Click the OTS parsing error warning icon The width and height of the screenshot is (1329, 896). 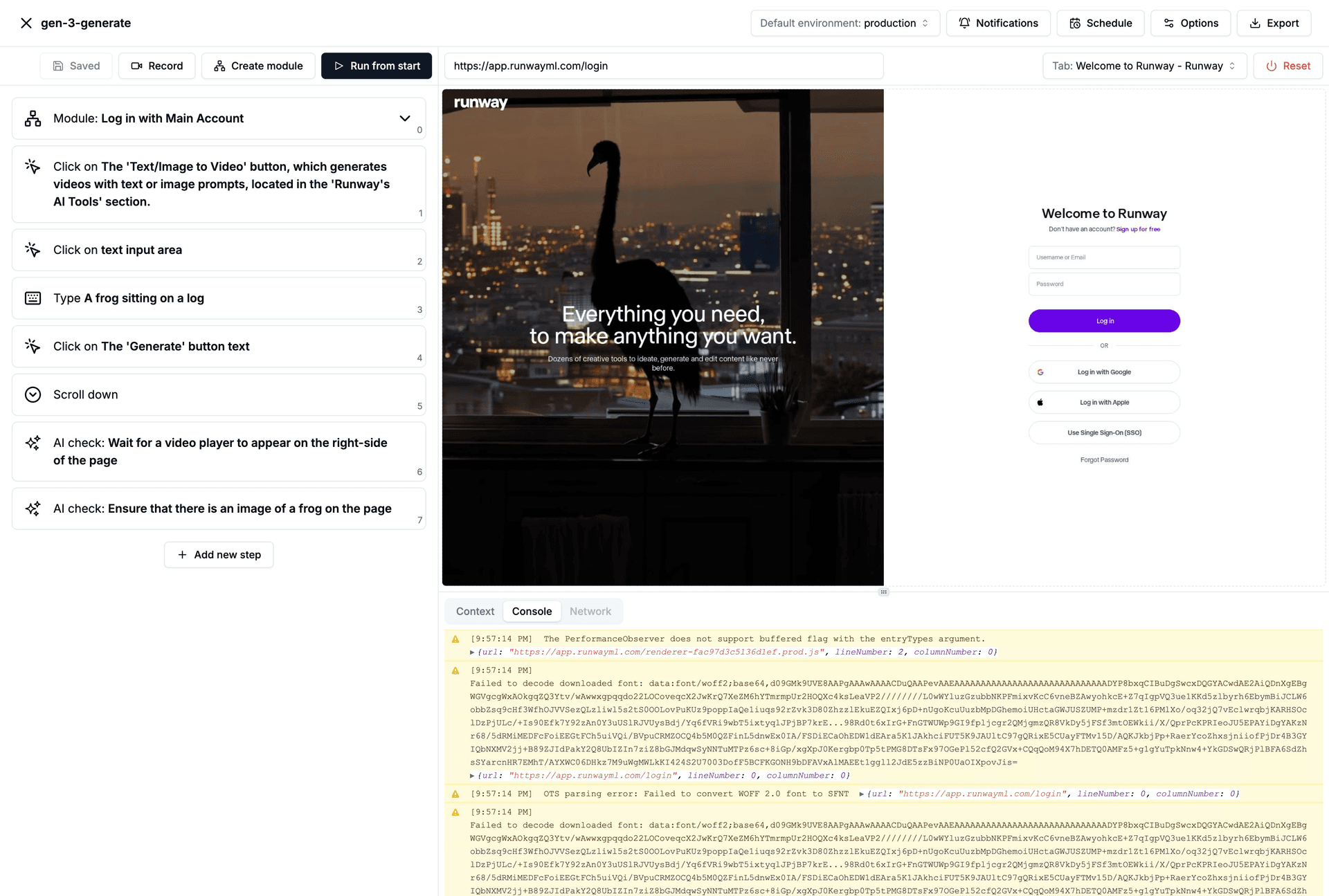[455, 794]
